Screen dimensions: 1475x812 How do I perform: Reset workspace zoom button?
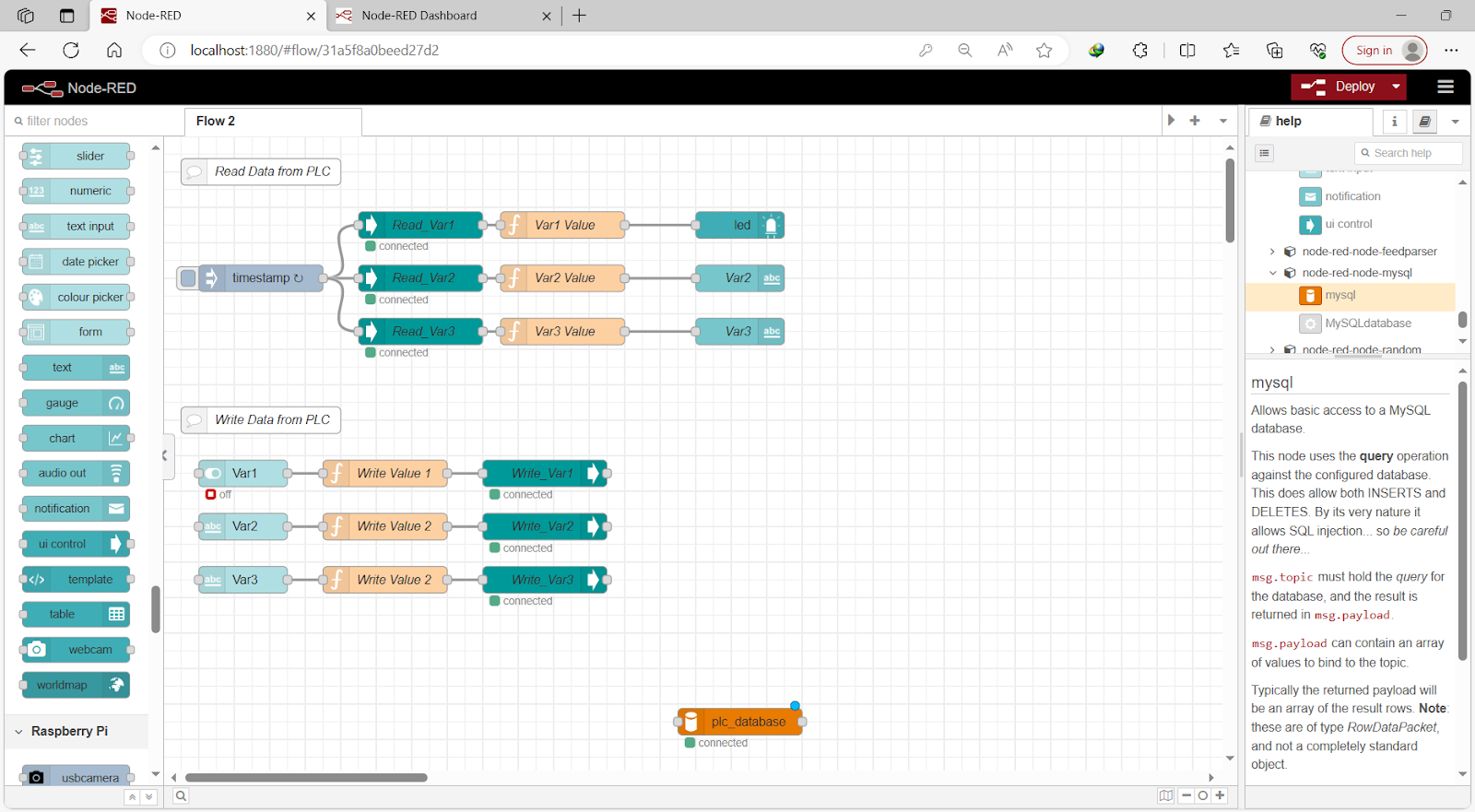(1203, 796)
